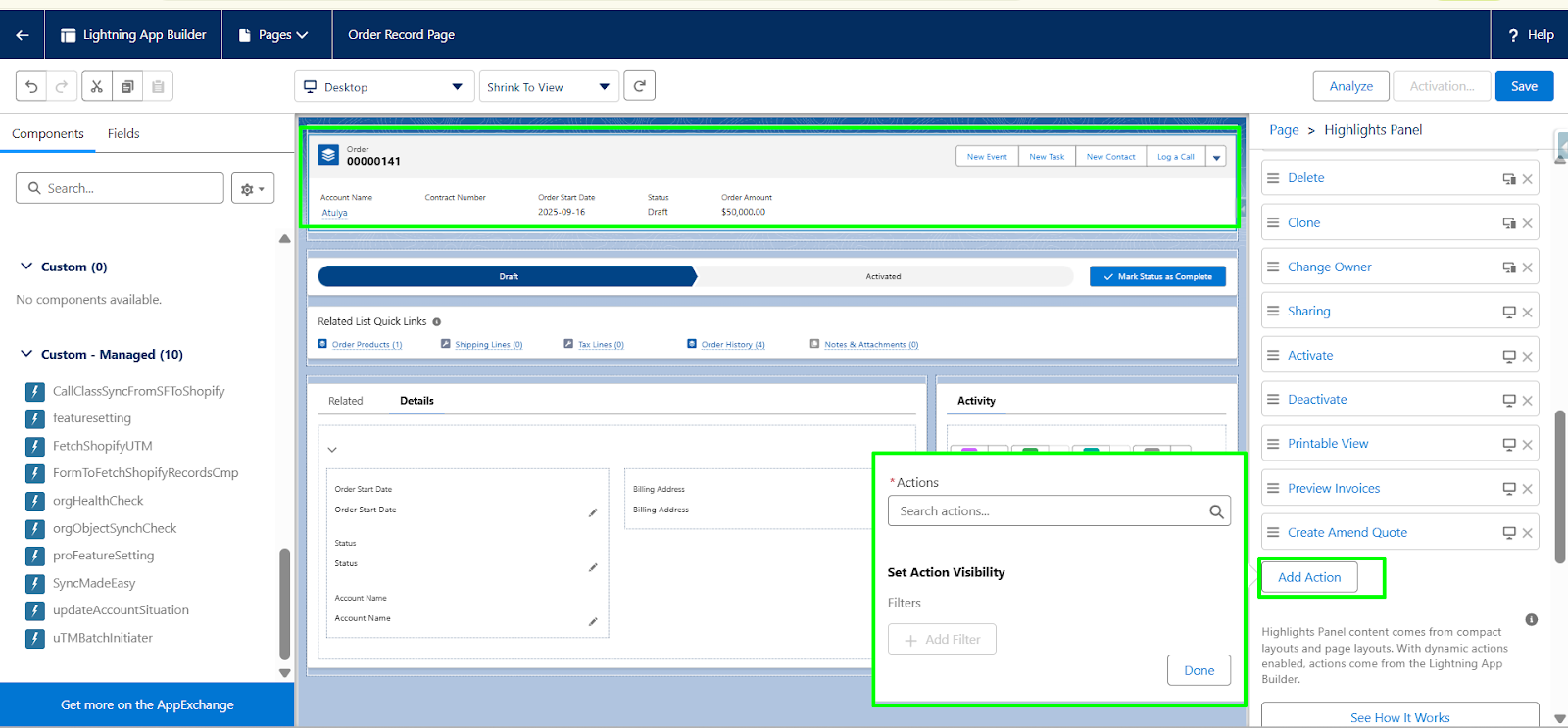The image size is (1568, 728).
Task: Collapse the Custom - Managed (10) section
Action: click(x=26, y=354)
